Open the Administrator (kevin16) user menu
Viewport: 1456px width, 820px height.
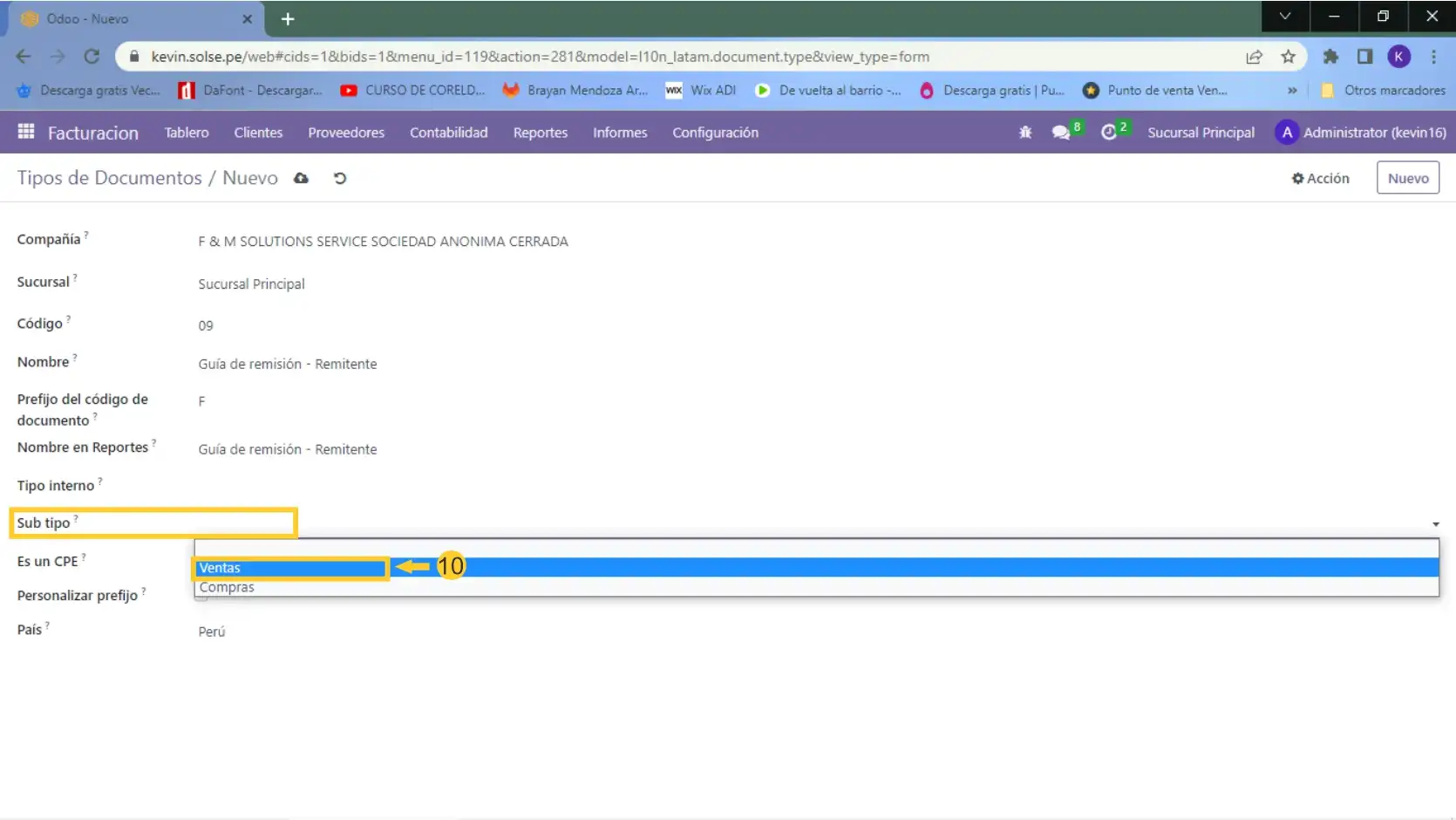[x=1360, y=133]
